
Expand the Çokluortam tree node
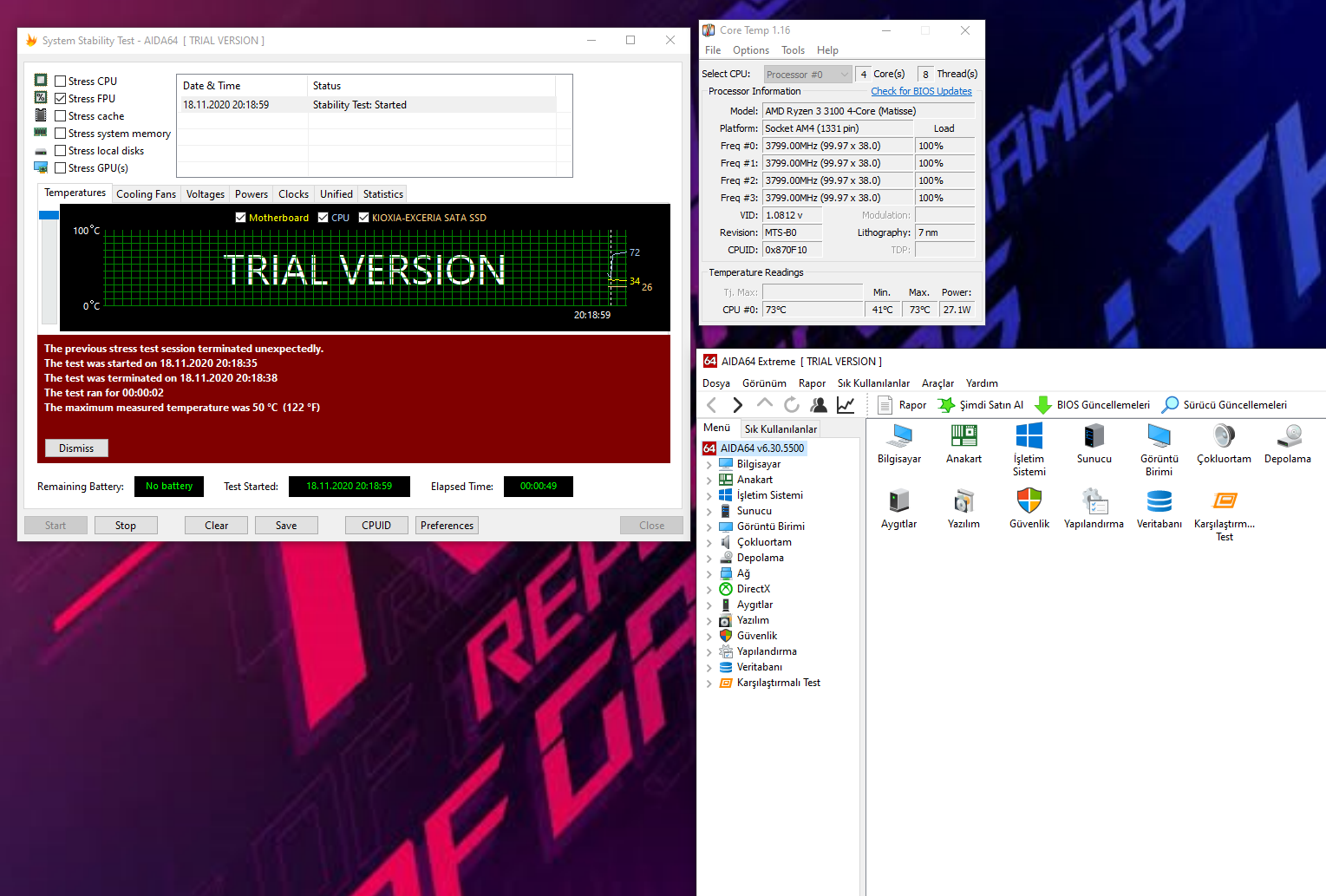[x=709, y=543]
